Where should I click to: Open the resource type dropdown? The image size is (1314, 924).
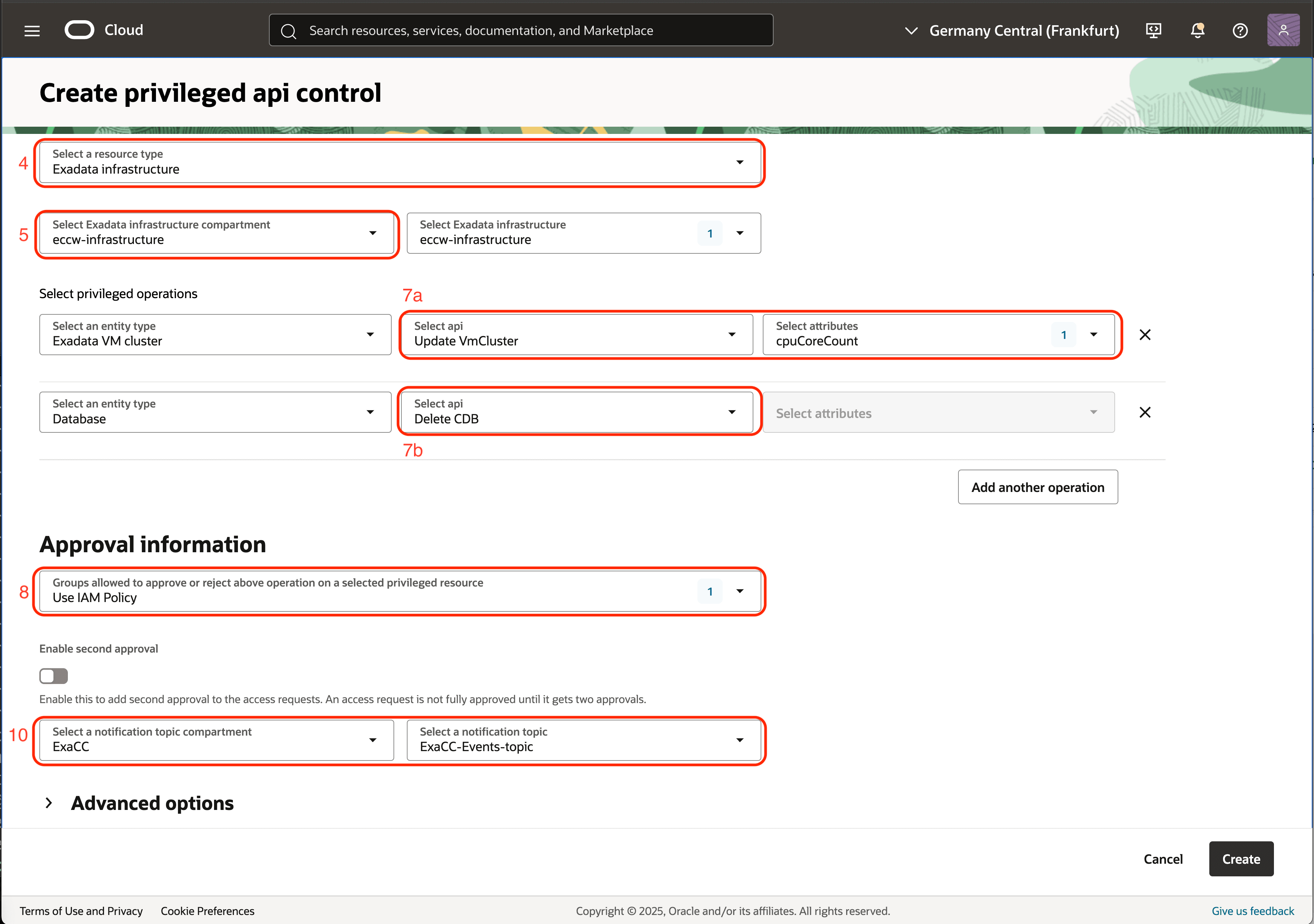click(x=739, y=162)
